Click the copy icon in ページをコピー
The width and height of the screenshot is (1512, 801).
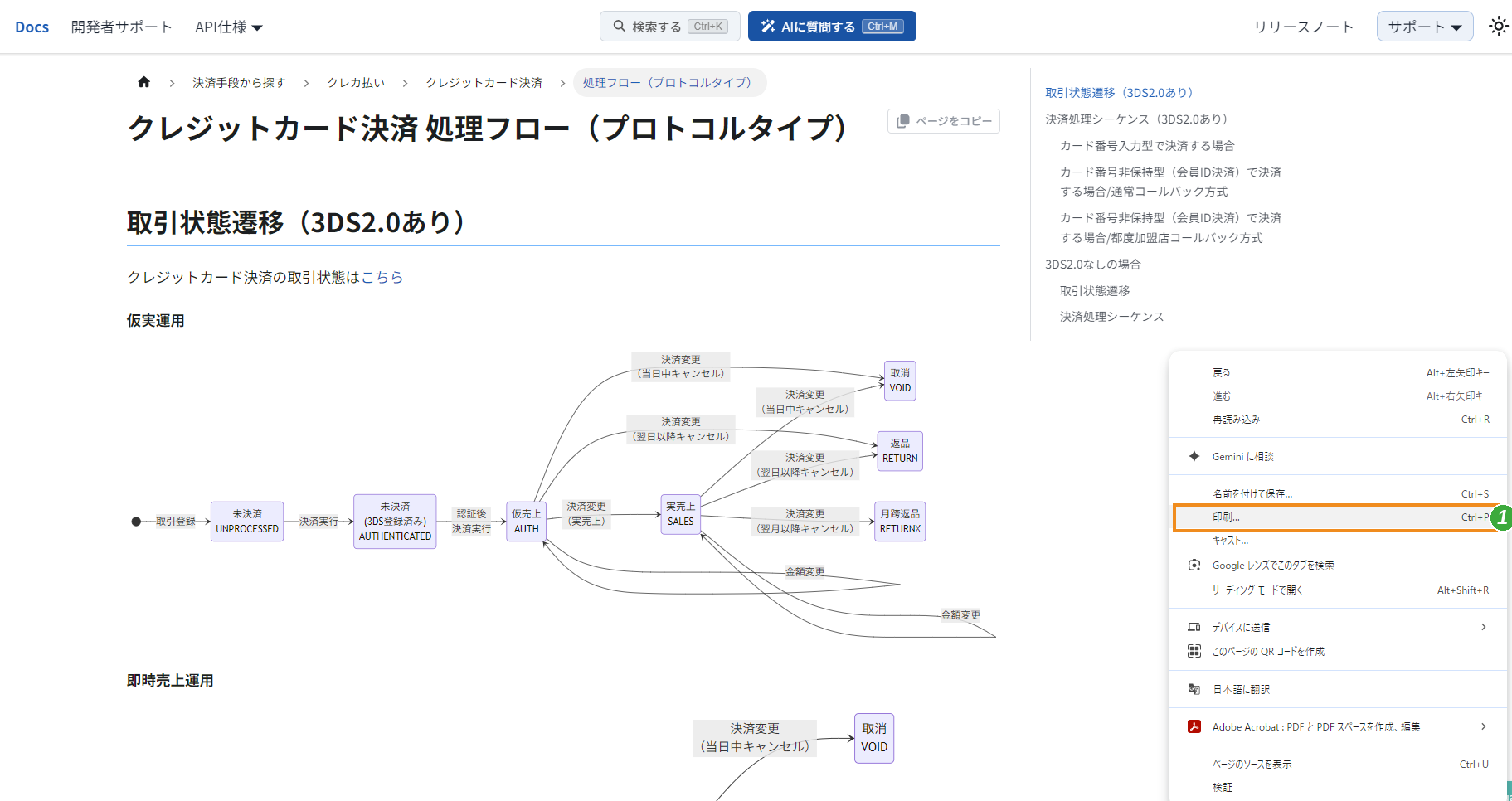tap(903, 121)
